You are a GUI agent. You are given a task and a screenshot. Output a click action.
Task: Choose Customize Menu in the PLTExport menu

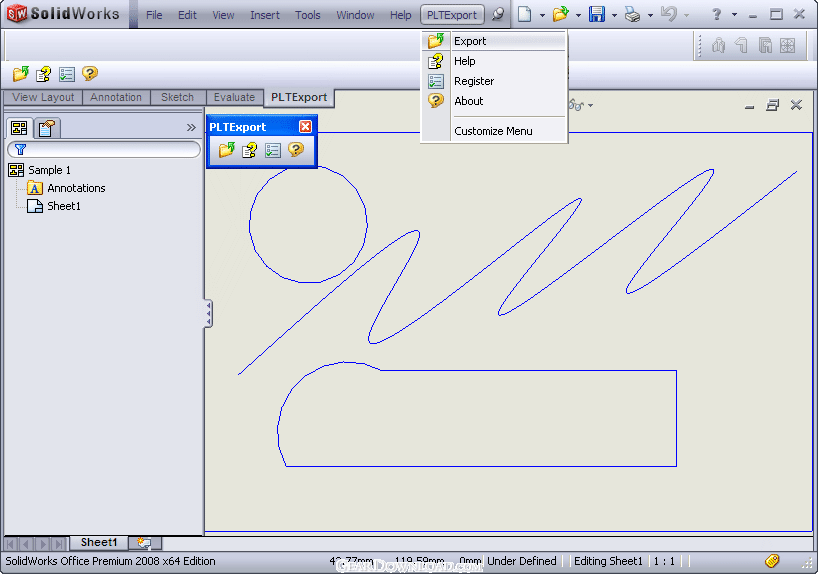click(x=494, y=131)
